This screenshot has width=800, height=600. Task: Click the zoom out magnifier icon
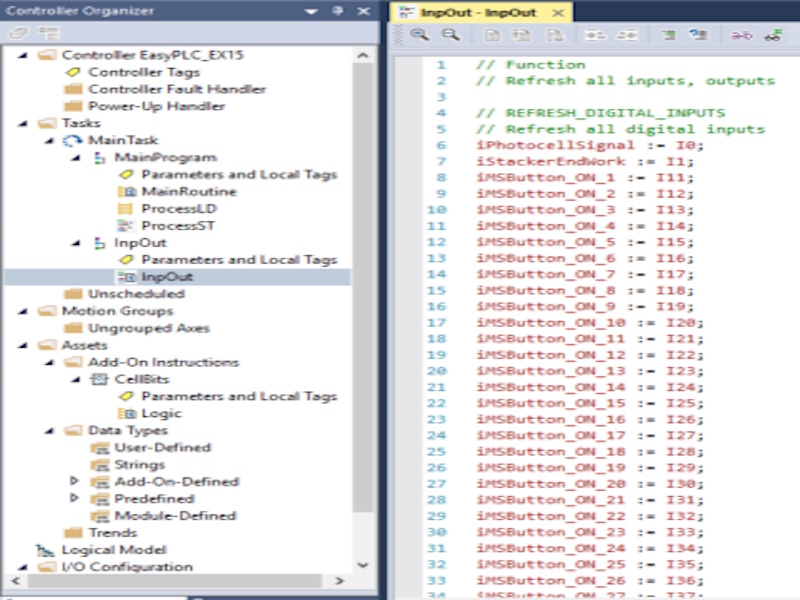[x=450, y=35]
